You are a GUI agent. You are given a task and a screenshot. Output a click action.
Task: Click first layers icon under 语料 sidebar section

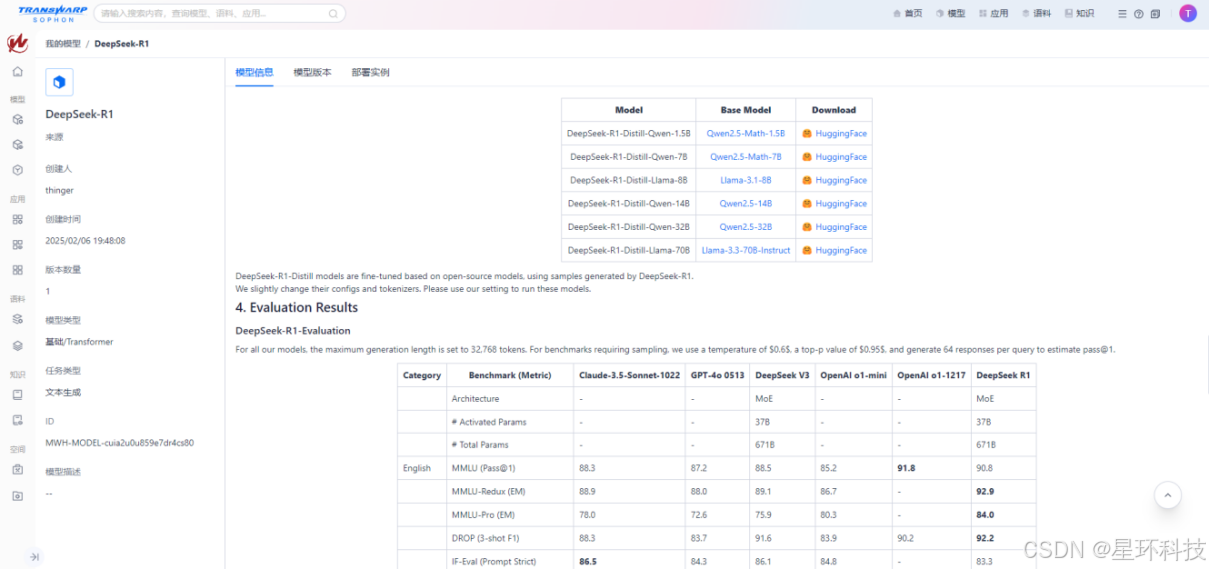point(17,319)
